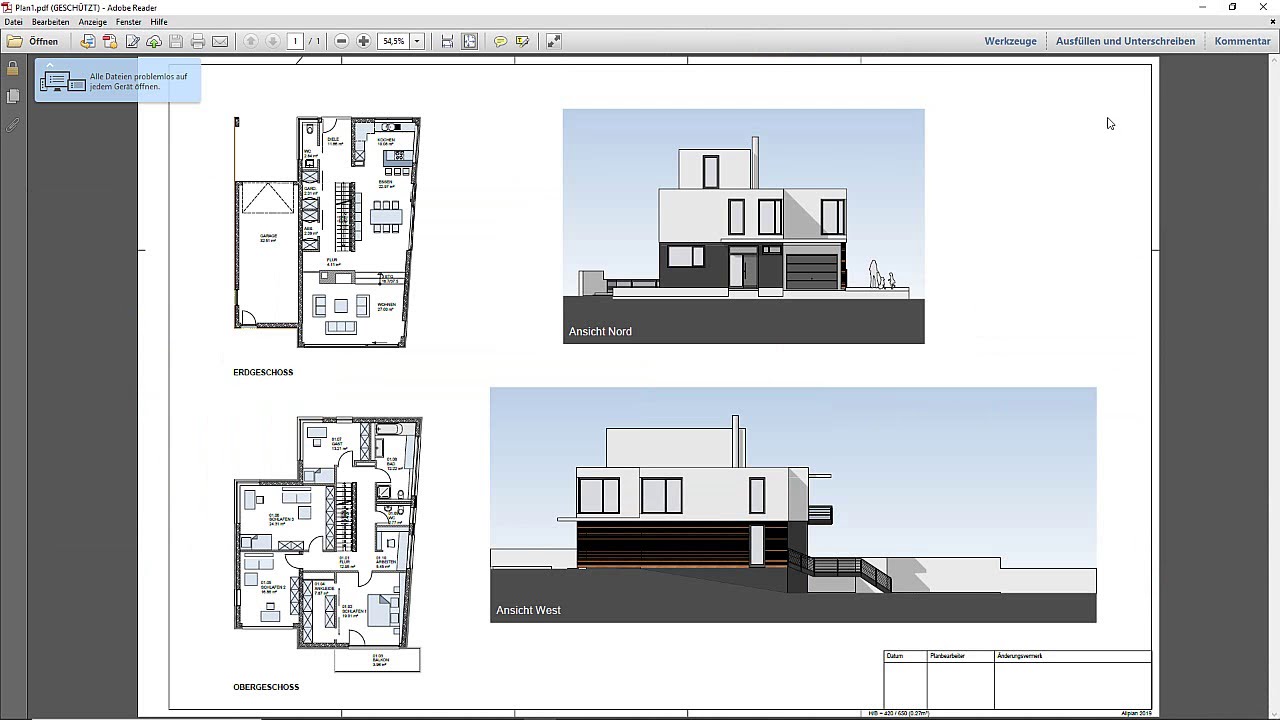Switch to read mode icon
The width and height of the screenshot is (1280, 720).
(553, 41)
